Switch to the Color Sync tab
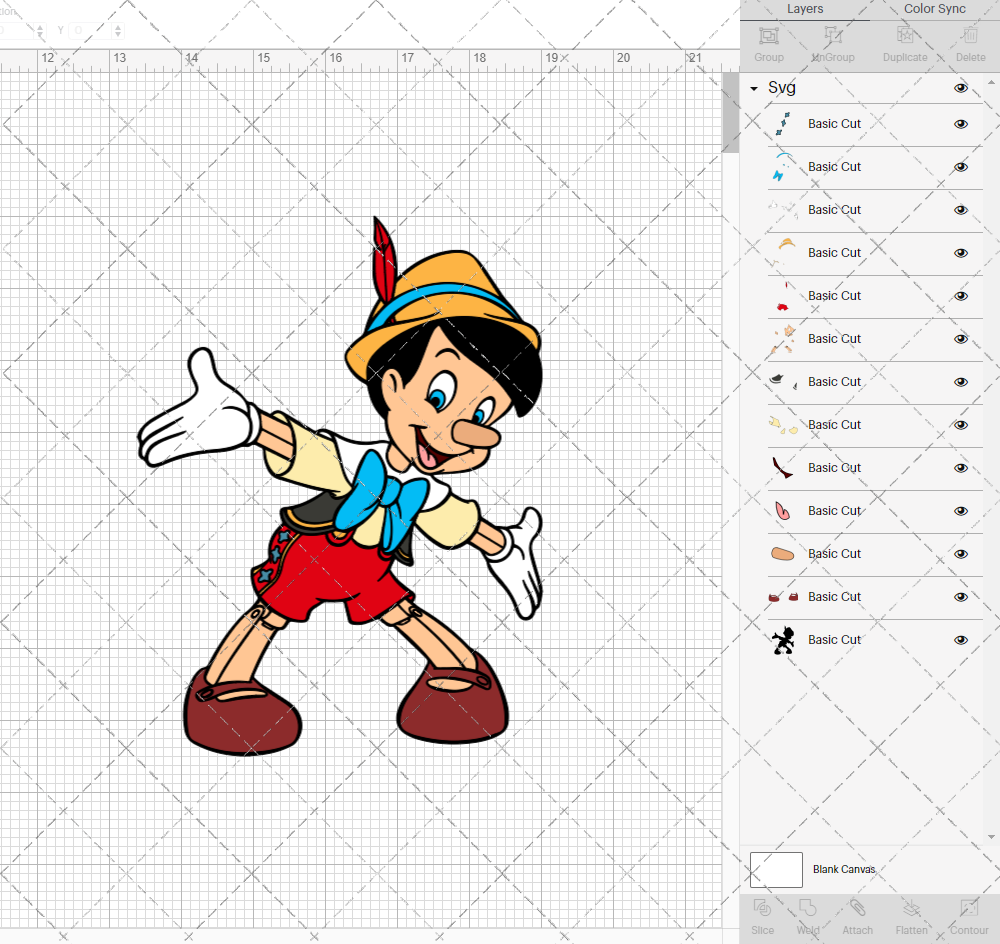This screenshot has width=1000, height=944. (934, 9)
